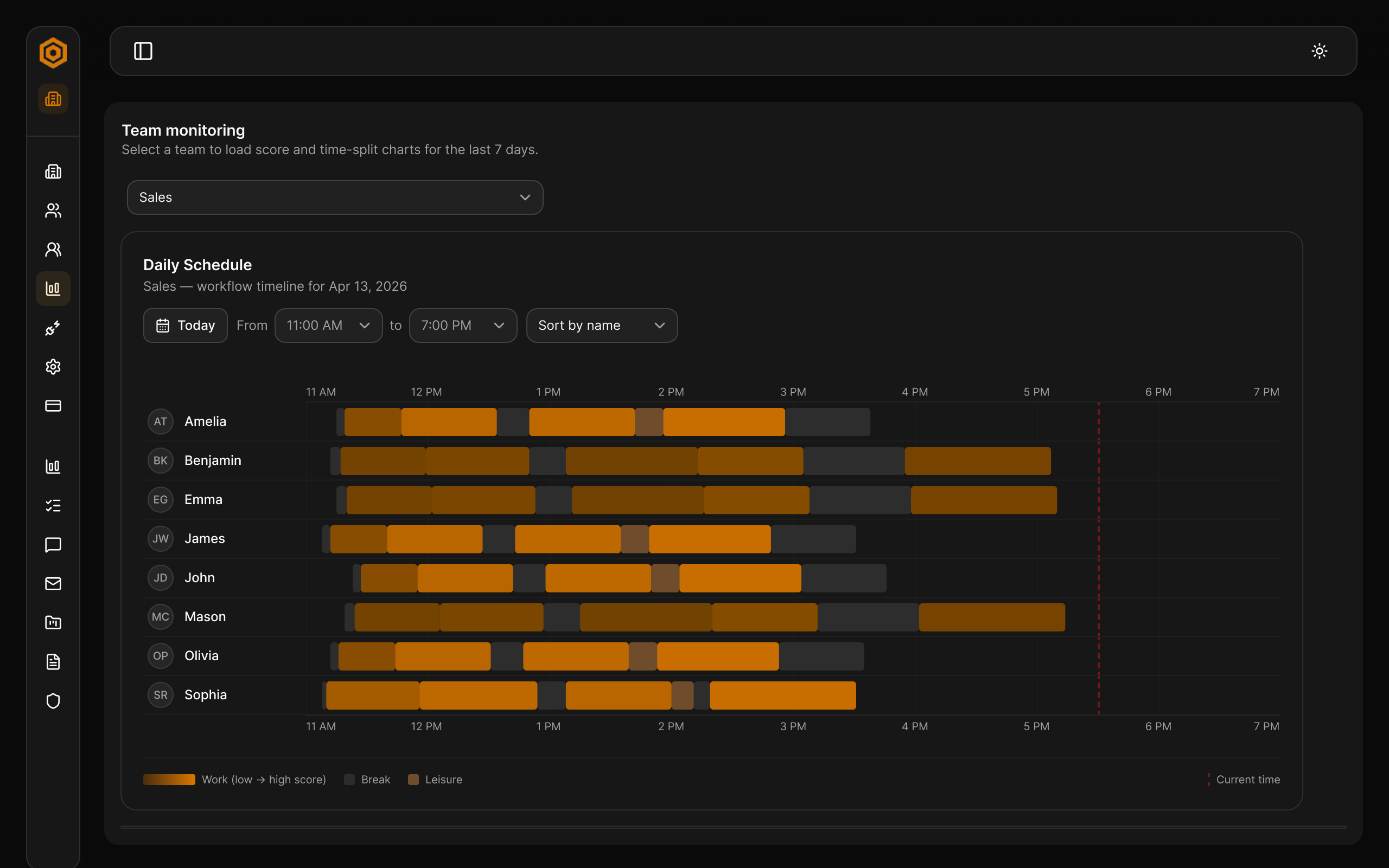Open the document file icon in sidebar
This screenshot has width=1389, height=868.
click(53, 662)
